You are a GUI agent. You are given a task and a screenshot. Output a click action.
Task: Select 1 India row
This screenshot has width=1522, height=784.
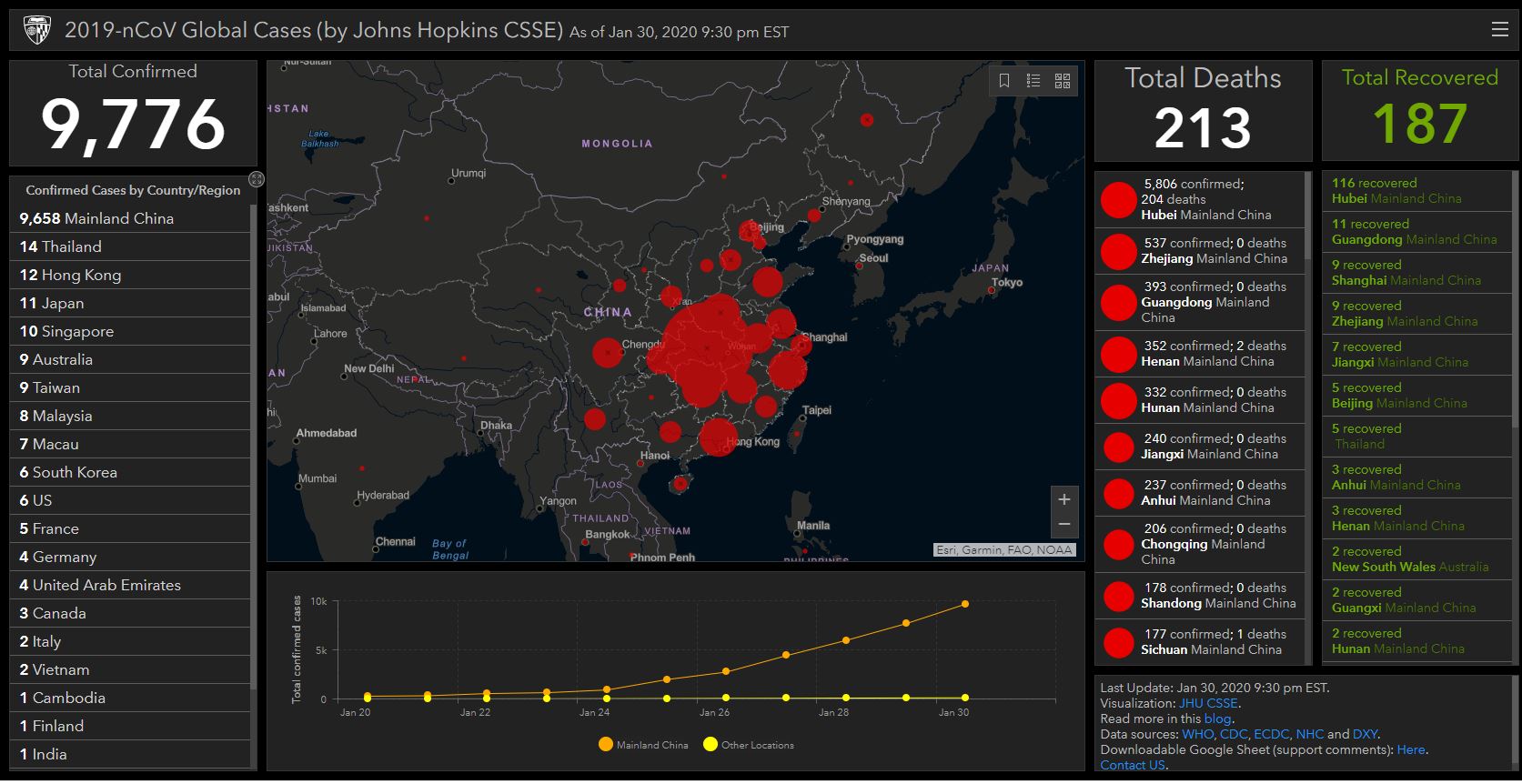pos(130,754)
